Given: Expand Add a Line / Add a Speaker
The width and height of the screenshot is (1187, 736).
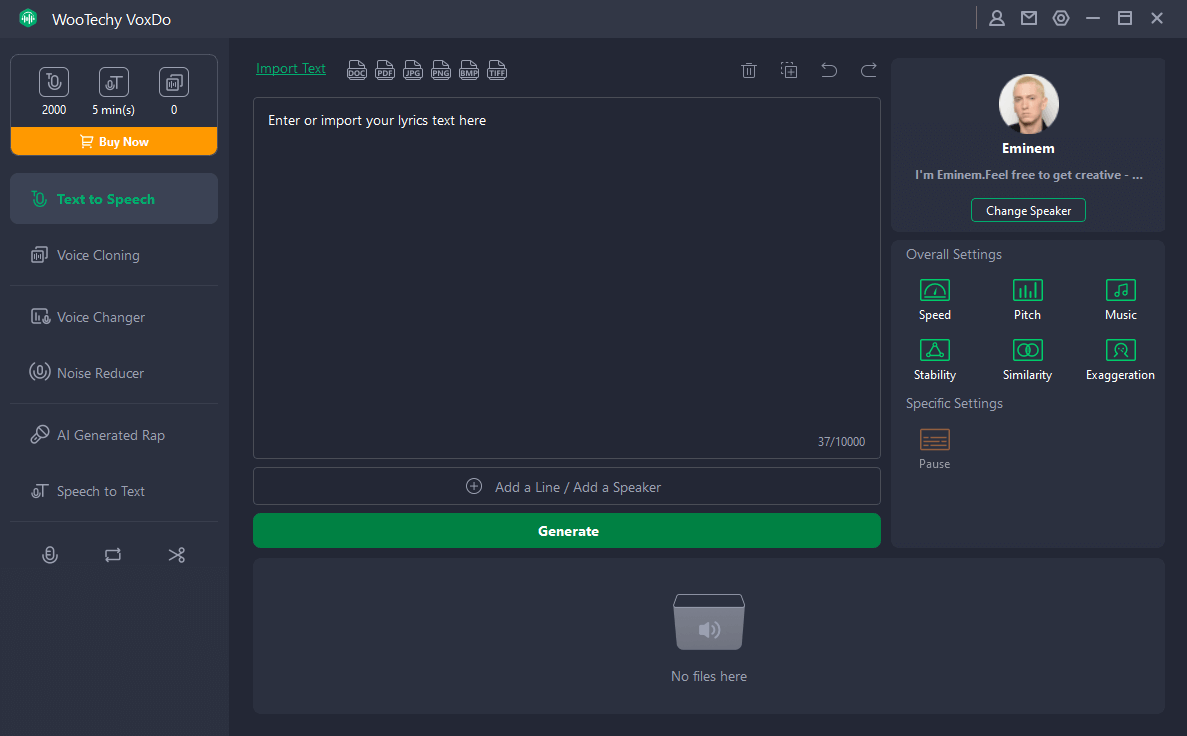Looking at the screenshot, I should 566,487.
